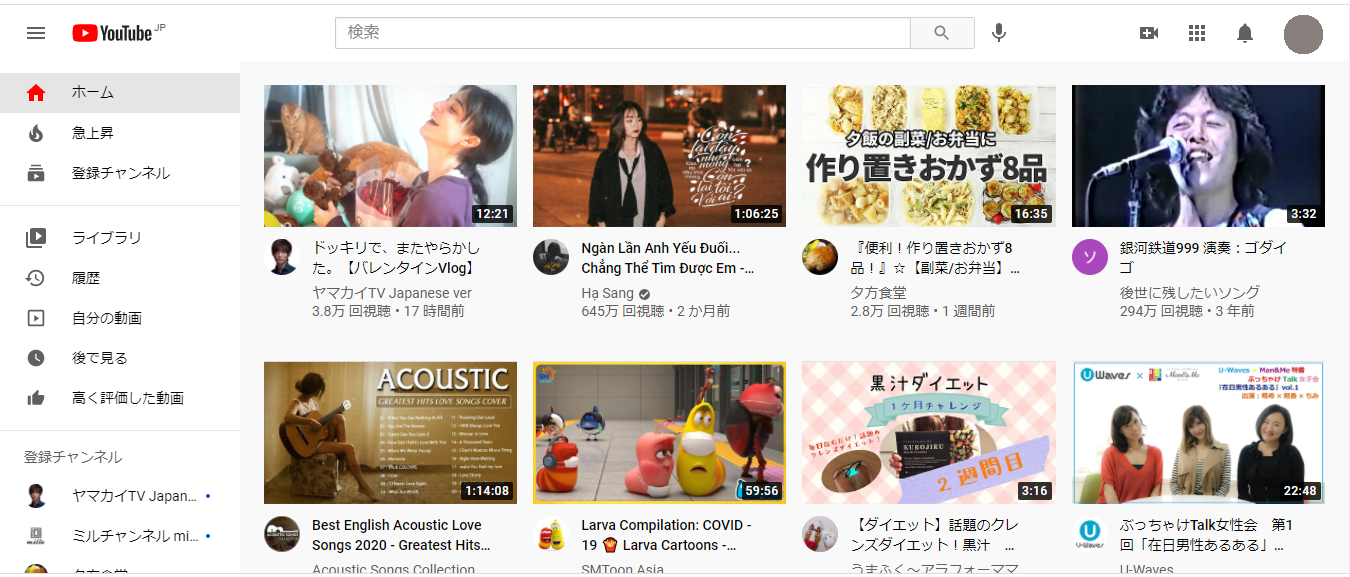Open 後で見る watch later list
The width and height of the screenshot is (1350, 577).
tap(100, 358)
